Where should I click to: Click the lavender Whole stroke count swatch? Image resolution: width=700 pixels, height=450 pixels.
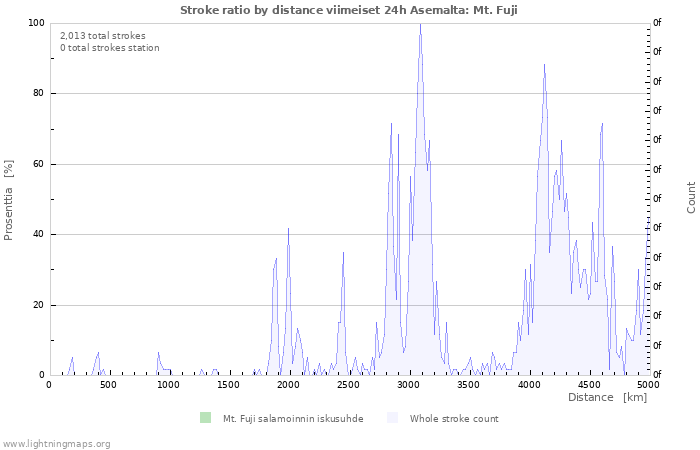[x=392, y=418]
